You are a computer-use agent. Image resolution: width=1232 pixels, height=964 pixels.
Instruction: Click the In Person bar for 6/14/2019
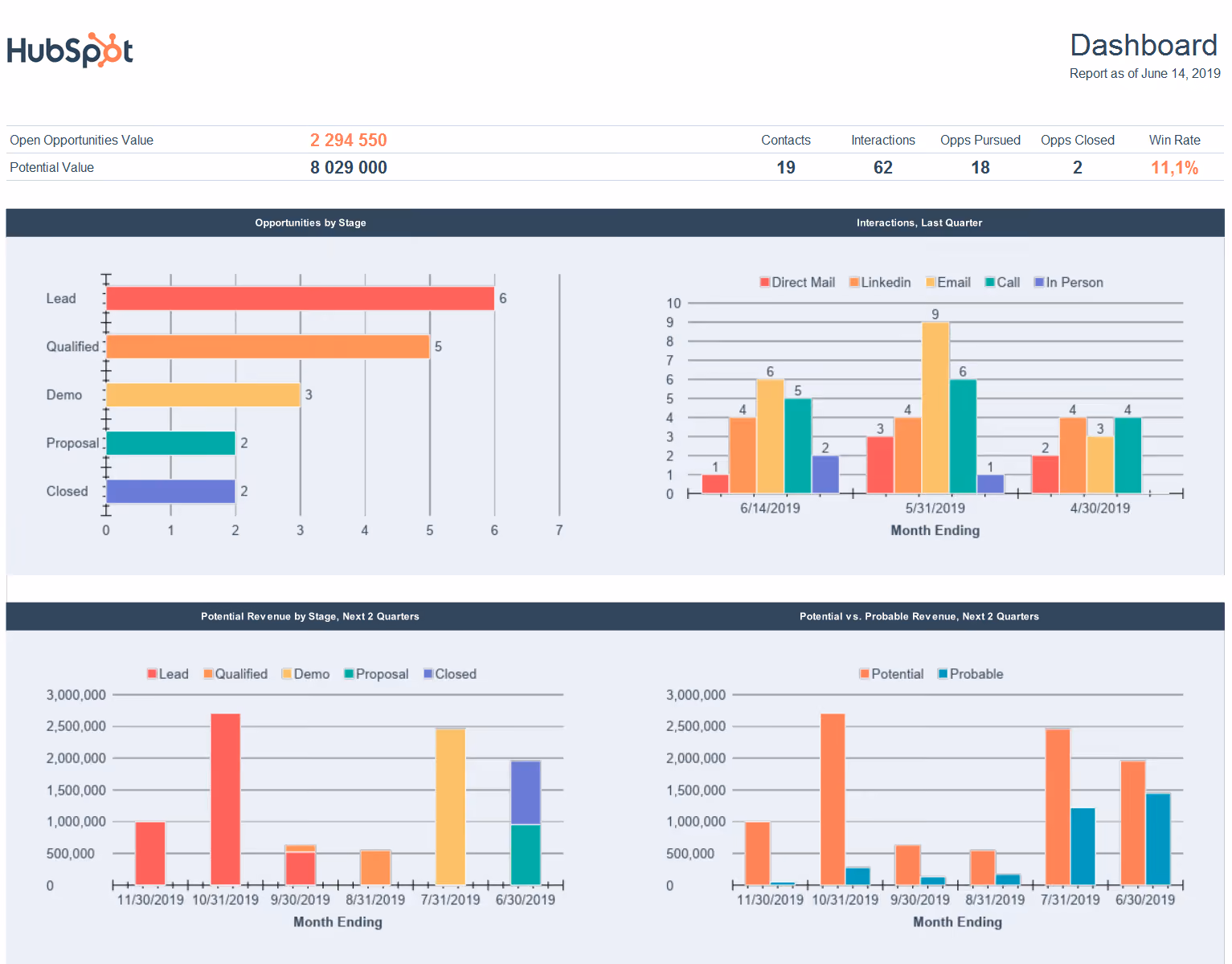pos(825,474)
